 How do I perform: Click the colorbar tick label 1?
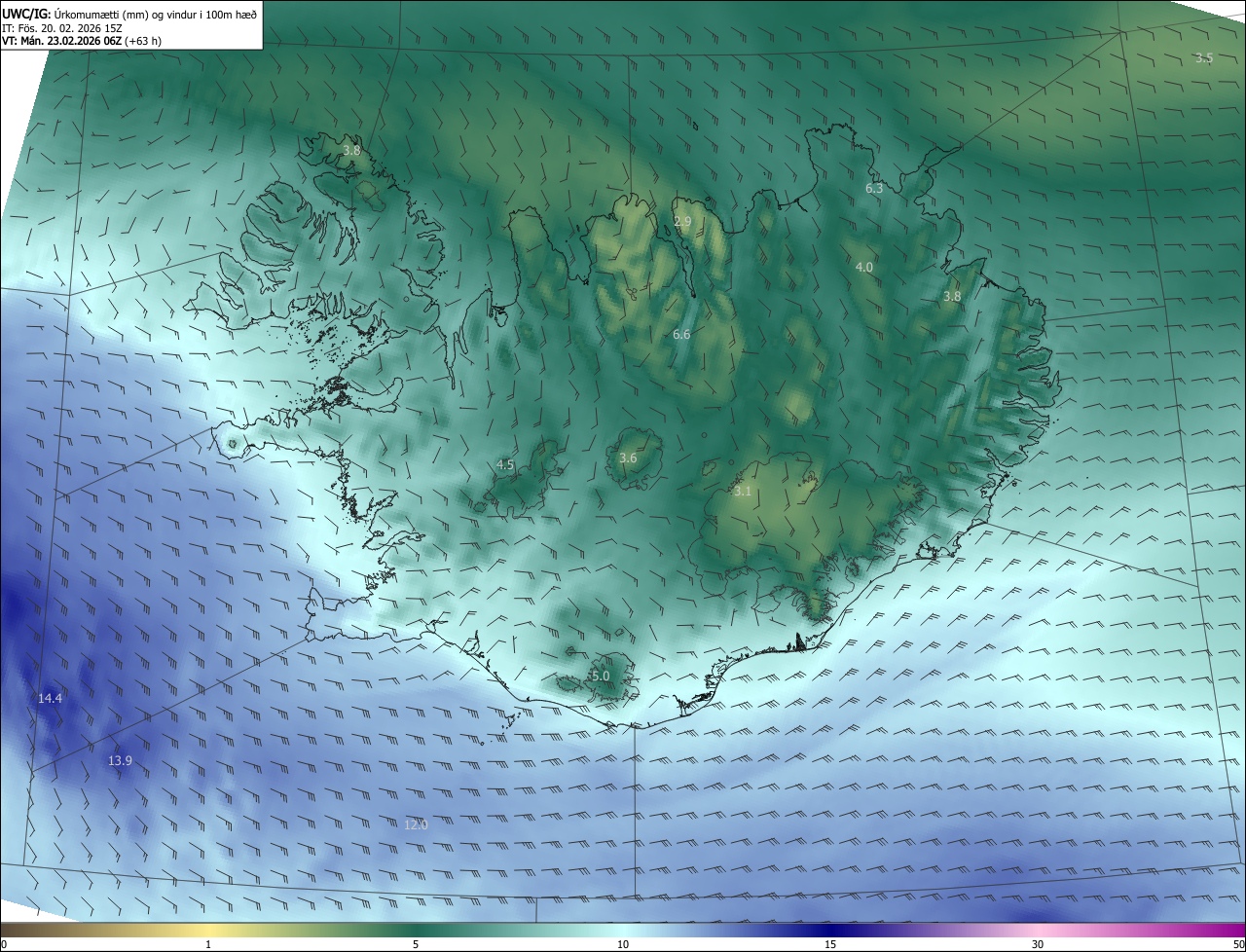click(208, 944)
